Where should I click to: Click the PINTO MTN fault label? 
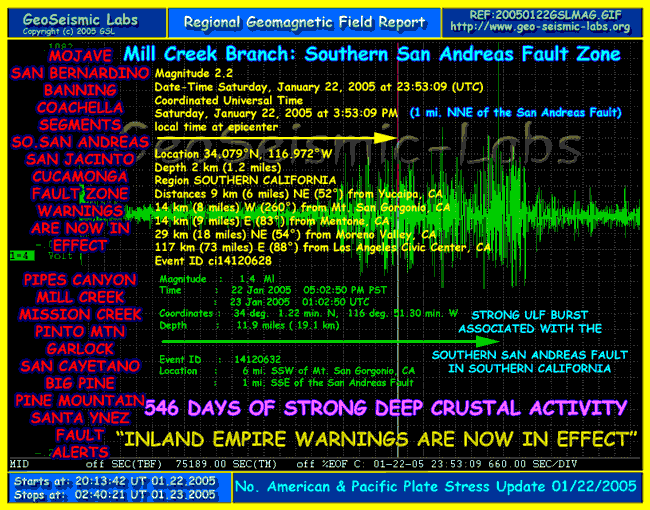tap(80, 332)
